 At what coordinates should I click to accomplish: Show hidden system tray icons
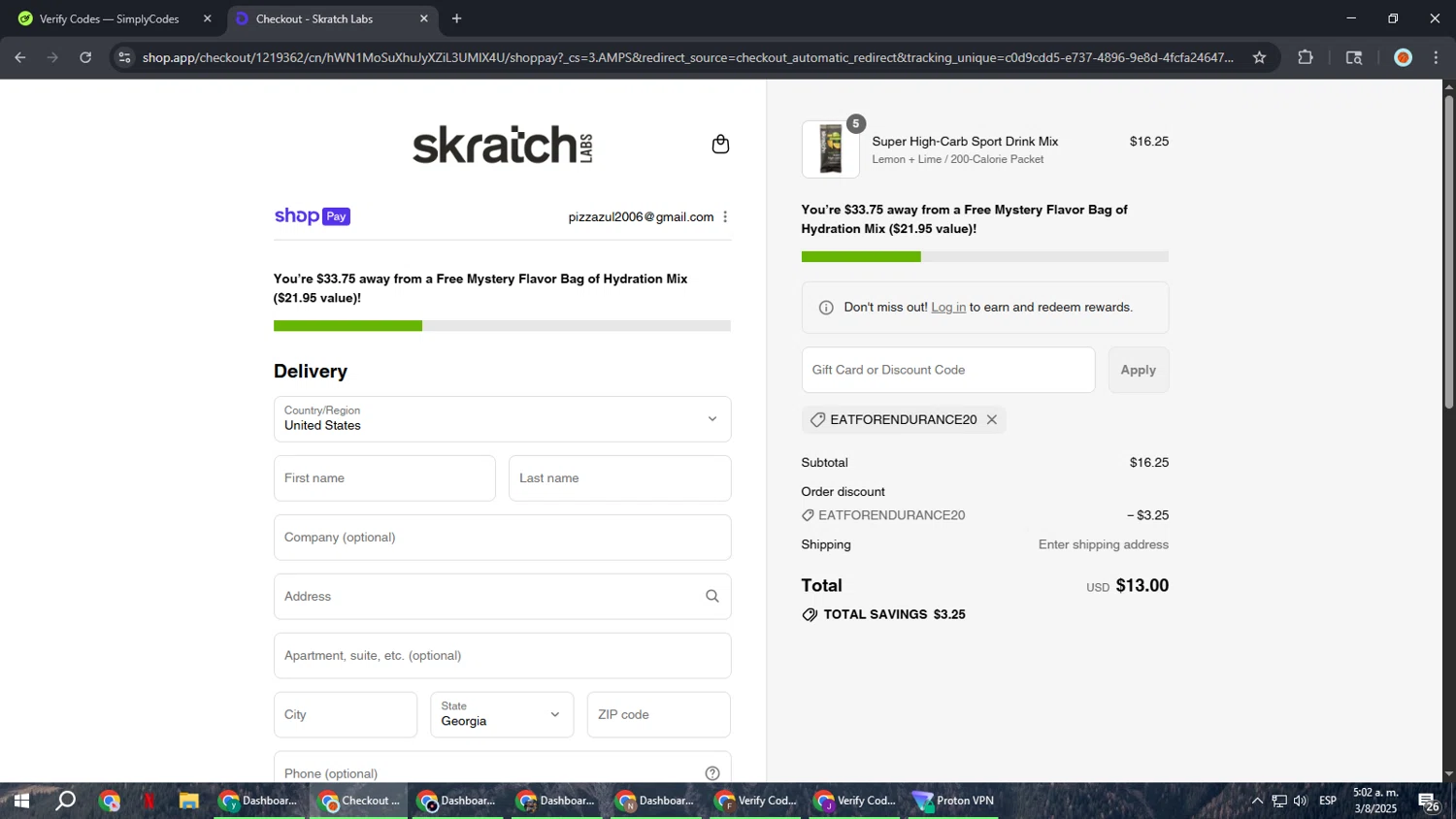(1257, 801)
